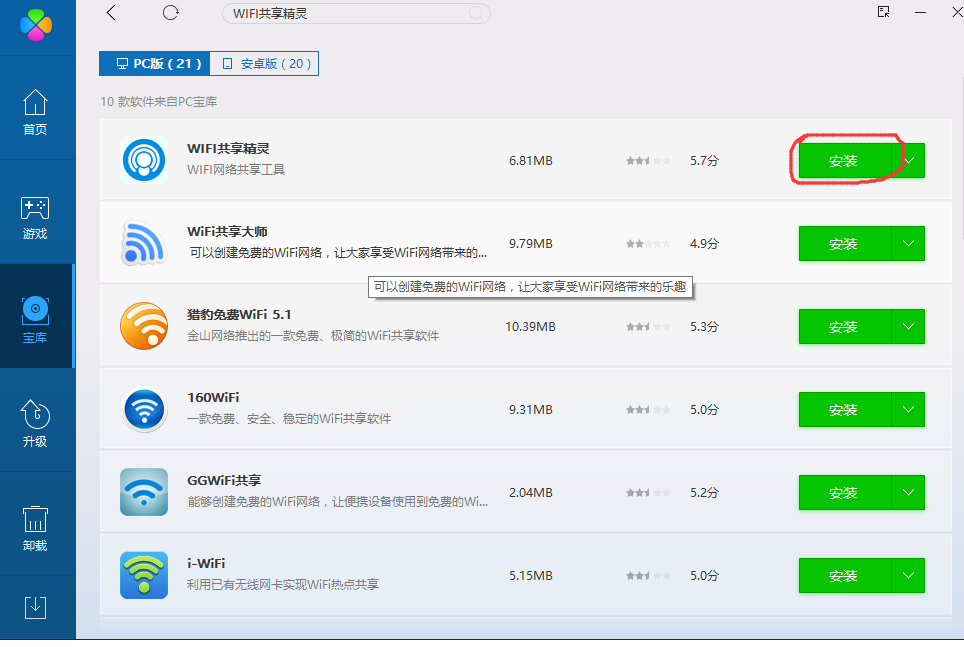The height and width of the screenshot is (647, 964).
Task: Click the 一款免费、安全、稳定 description
Action: tap(289, 419)
